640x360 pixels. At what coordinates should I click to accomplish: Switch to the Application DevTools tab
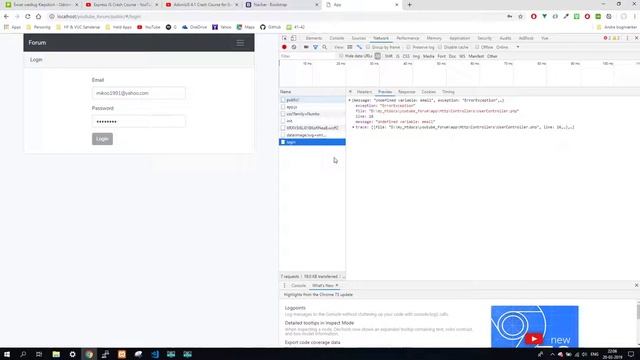(x=460, y=38)
